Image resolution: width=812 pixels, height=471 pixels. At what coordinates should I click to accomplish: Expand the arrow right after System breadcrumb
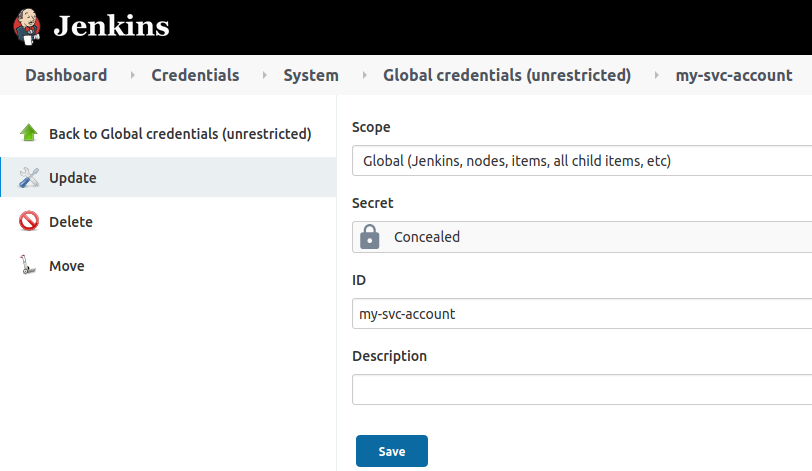tap(362, 75)
